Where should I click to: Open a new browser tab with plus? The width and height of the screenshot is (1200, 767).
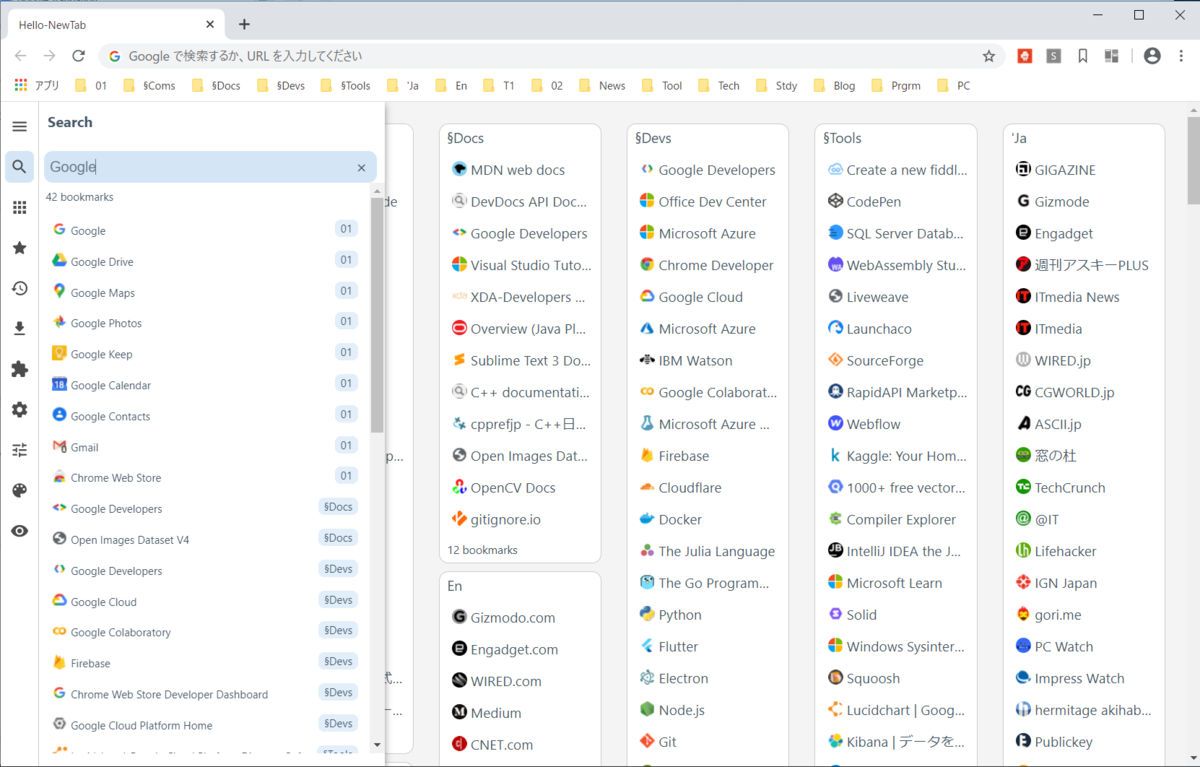click(244, 24)
